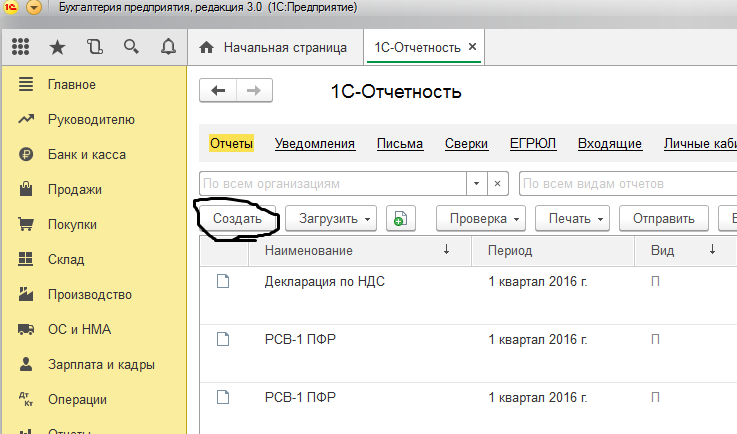Click the green plus document icon
This screenshot has width=737, height=434.
click(x=400, y=219)
